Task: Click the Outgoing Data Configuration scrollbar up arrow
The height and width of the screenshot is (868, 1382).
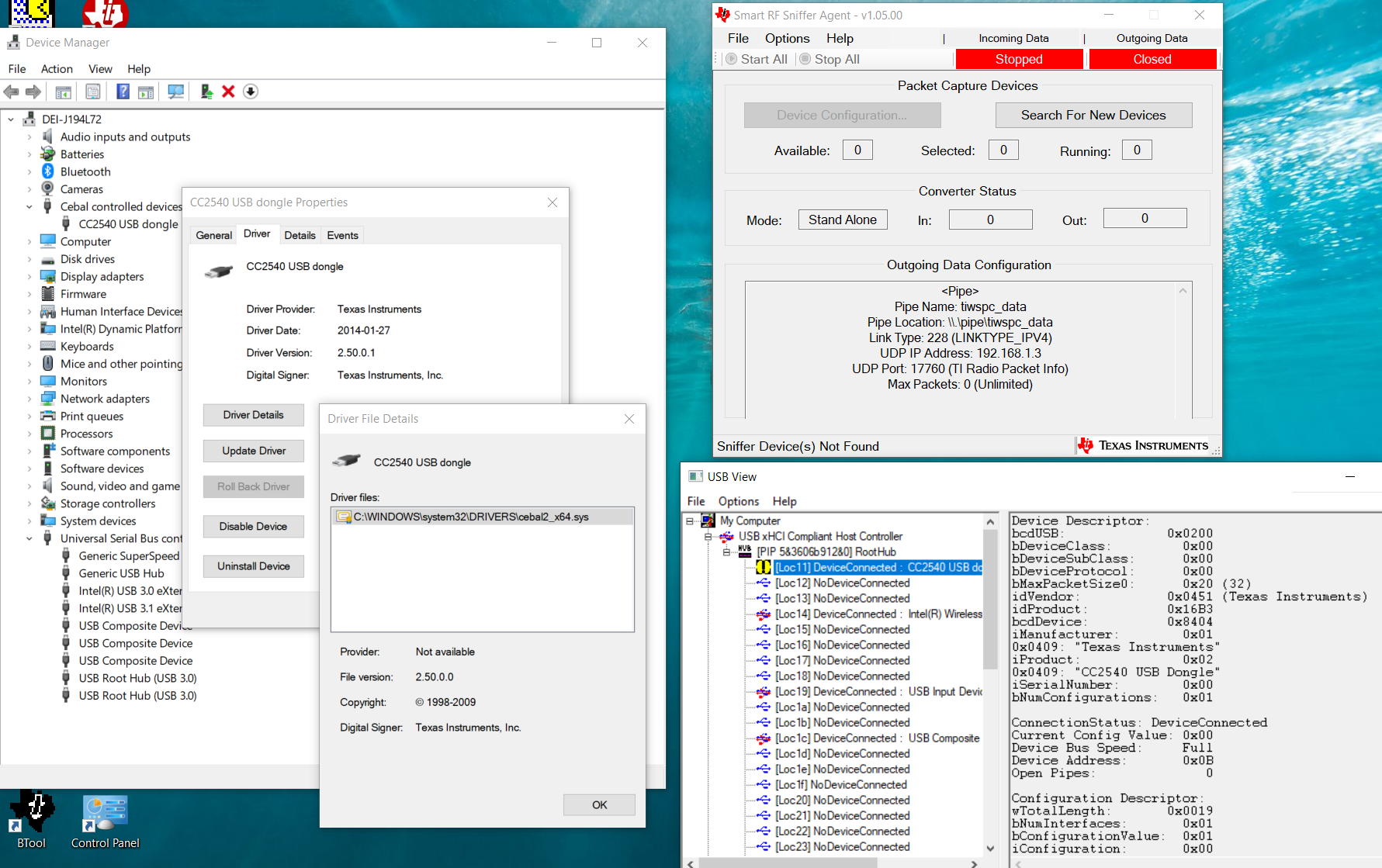Action: (1183, 291)
